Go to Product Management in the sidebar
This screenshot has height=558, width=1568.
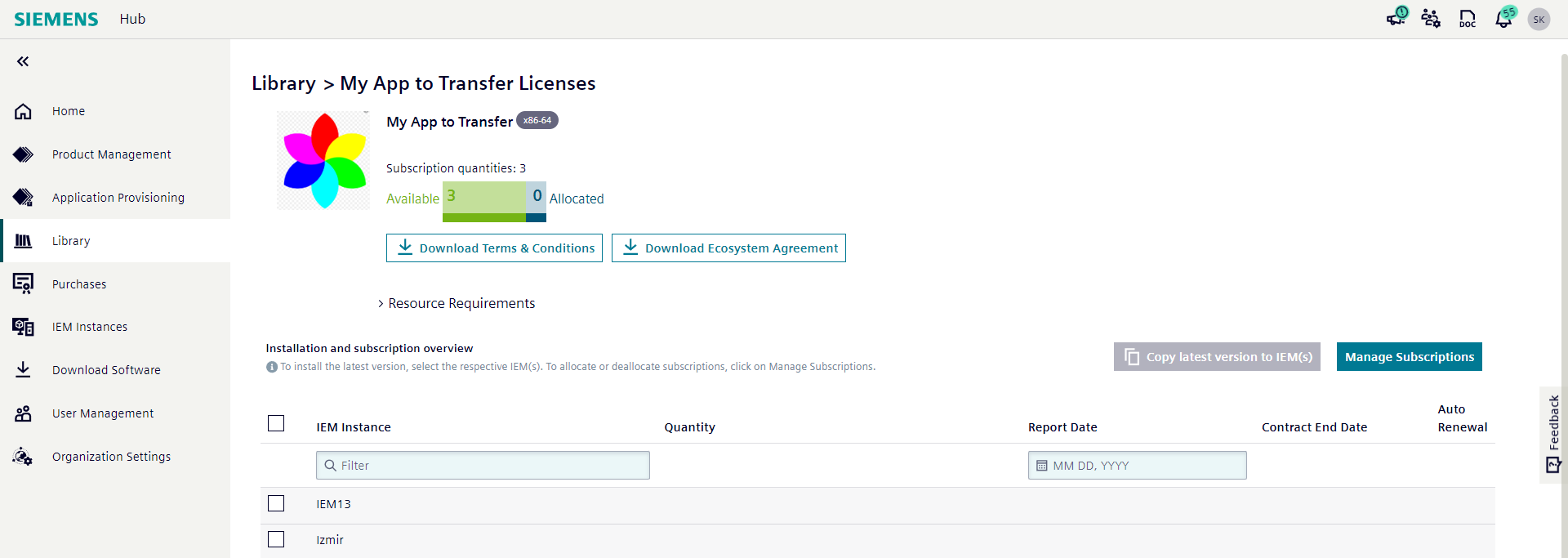coord(111,154)
